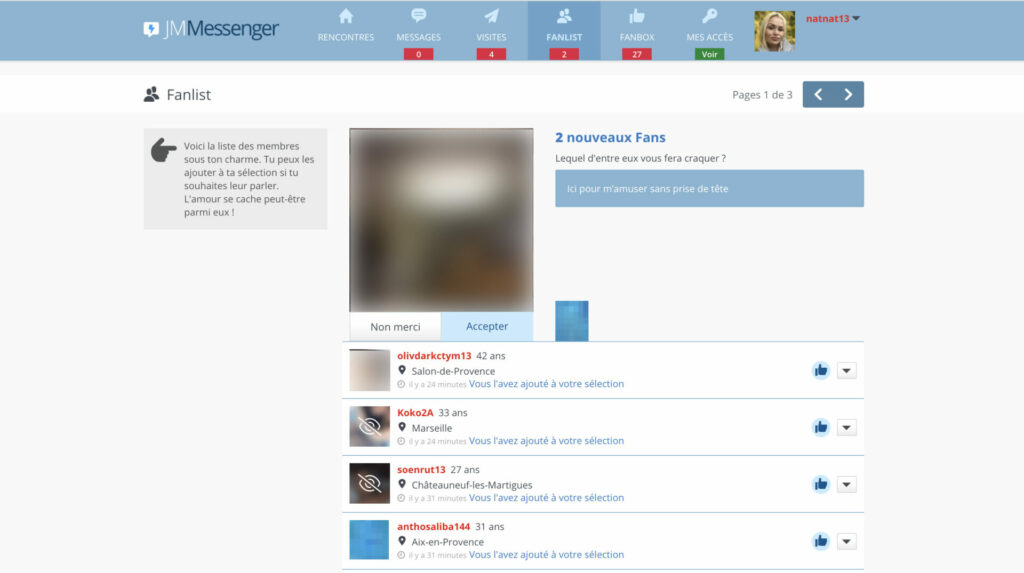Click anthosaliba144 blue avatar

[370, 540]
